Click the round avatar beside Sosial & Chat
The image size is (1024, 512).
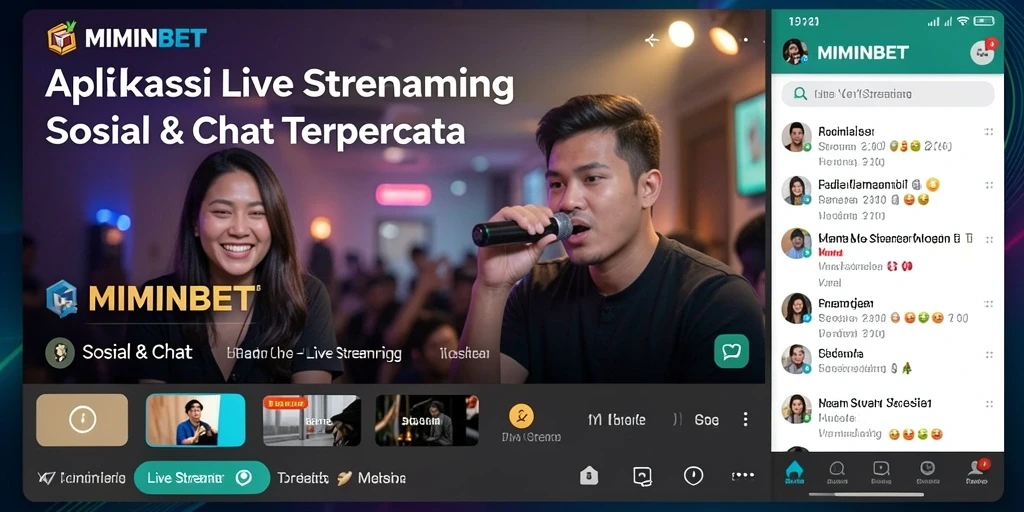click(x=59, y=353)
